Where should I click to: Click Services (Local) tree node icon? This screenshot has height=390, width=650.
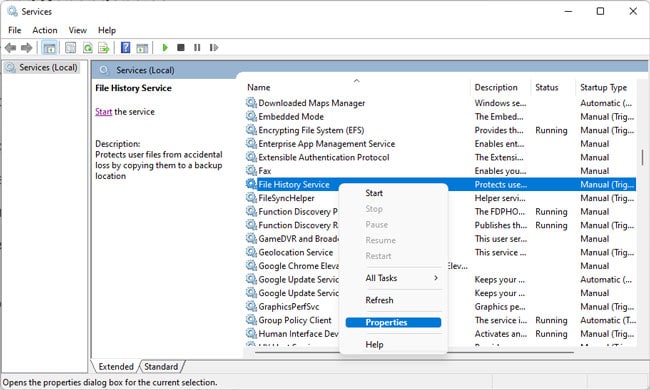[11, 67]
